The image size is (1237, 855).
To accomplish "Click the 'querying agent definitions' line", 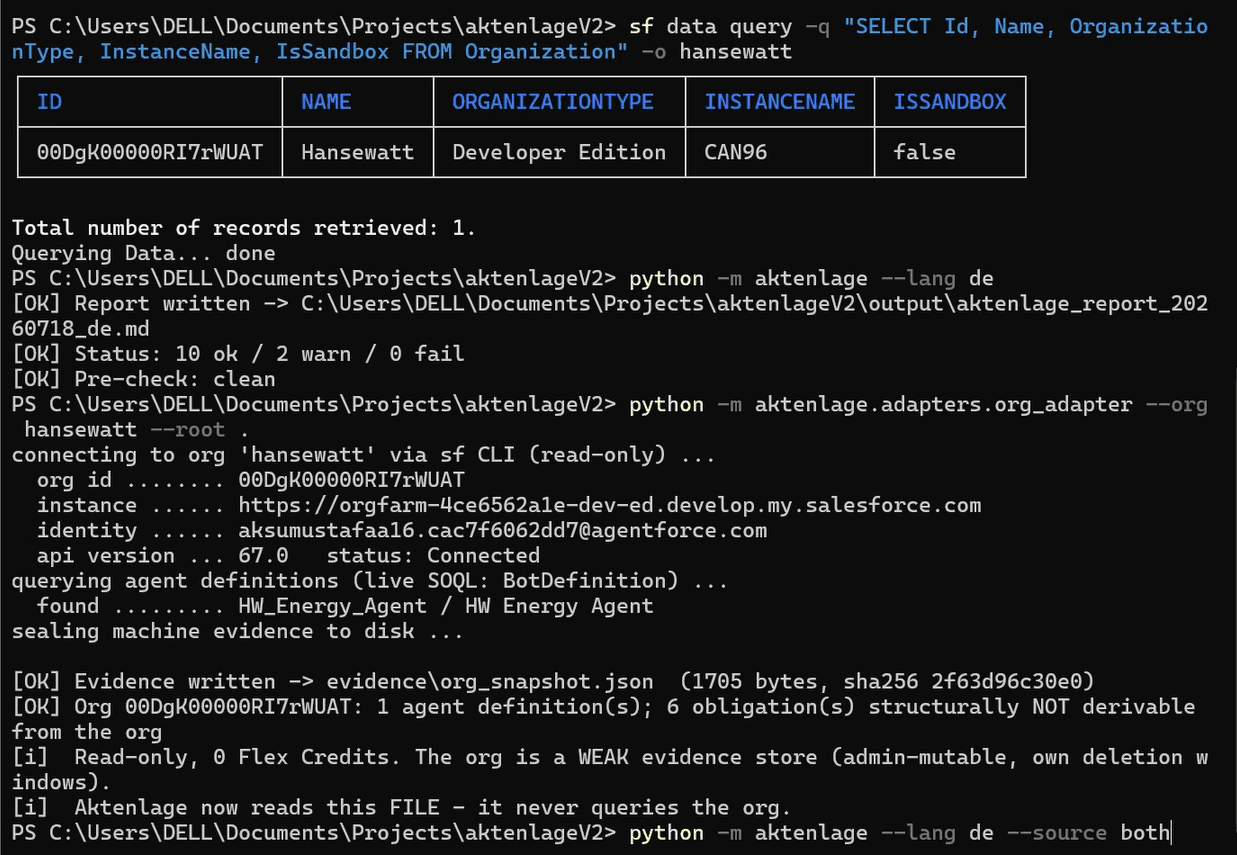I will click(370, 581).
